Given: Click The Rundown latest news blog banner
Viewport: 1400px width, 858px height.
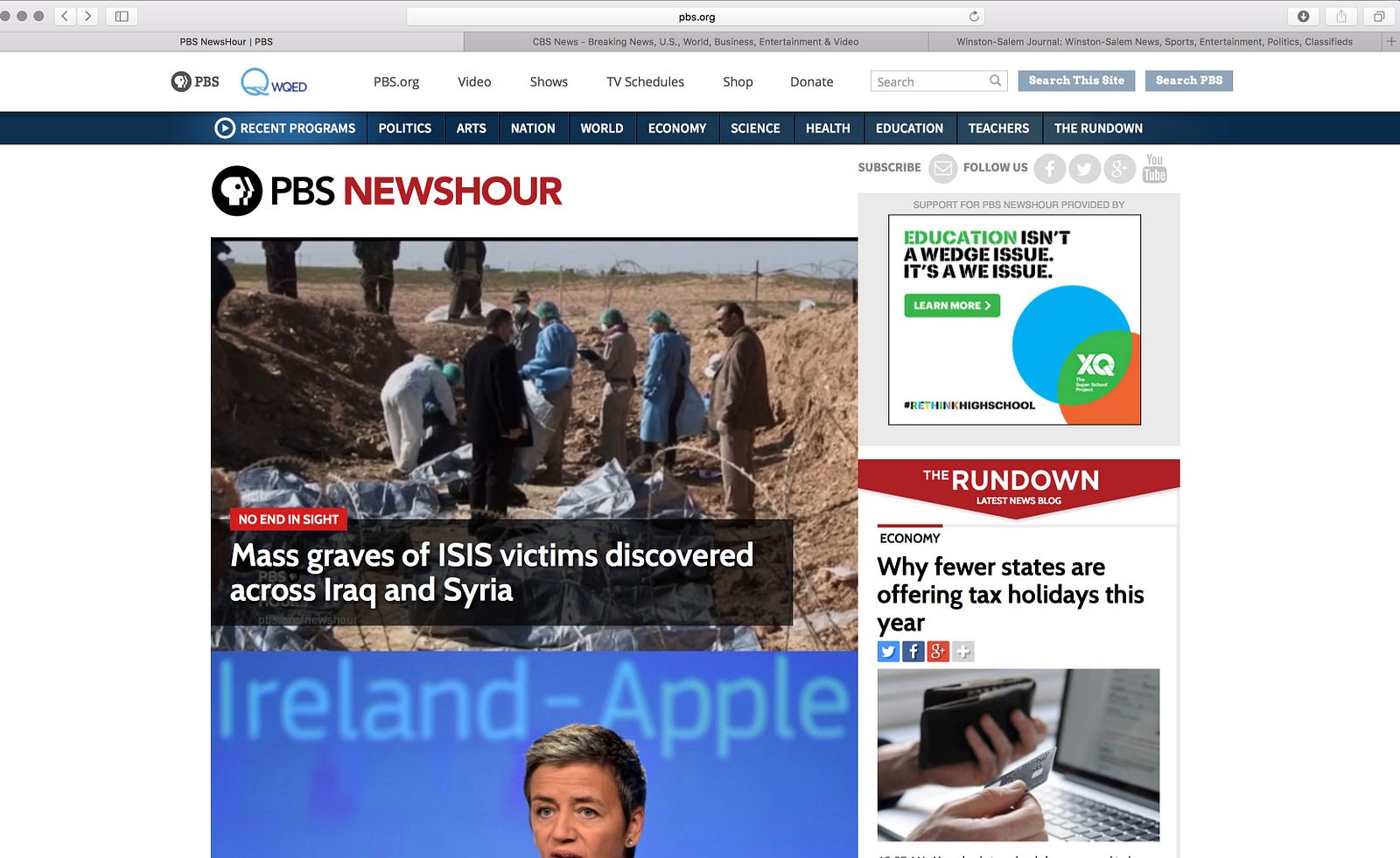Looking at the screenshot, I should [x=1018, y=487].
